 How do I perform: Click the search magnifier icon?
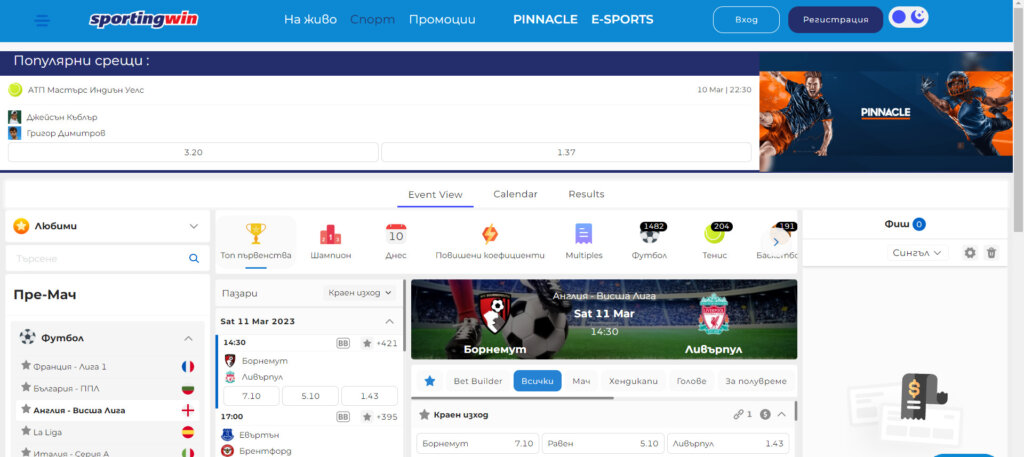pos(194,259)
